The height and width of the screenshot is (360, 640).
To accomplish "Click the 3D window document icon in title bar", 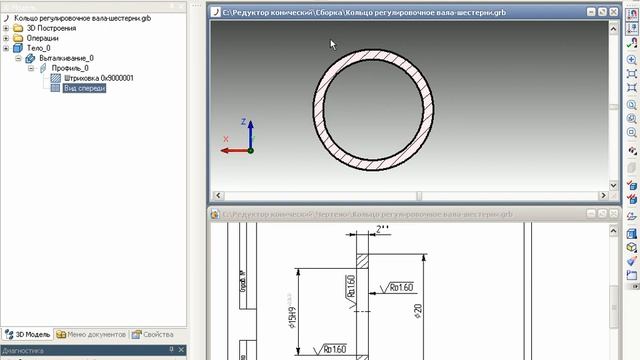I will click(216, 13).
